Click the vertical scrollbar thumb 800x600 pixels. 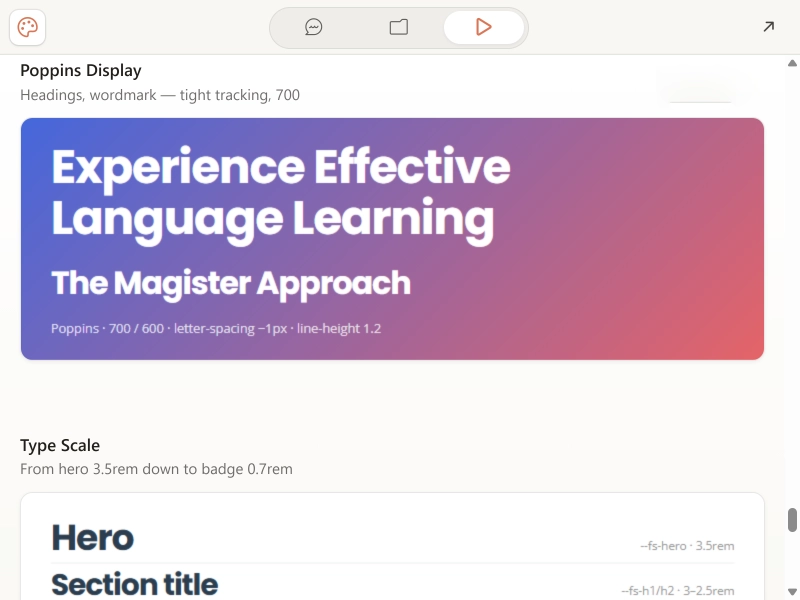click(792, 520)
